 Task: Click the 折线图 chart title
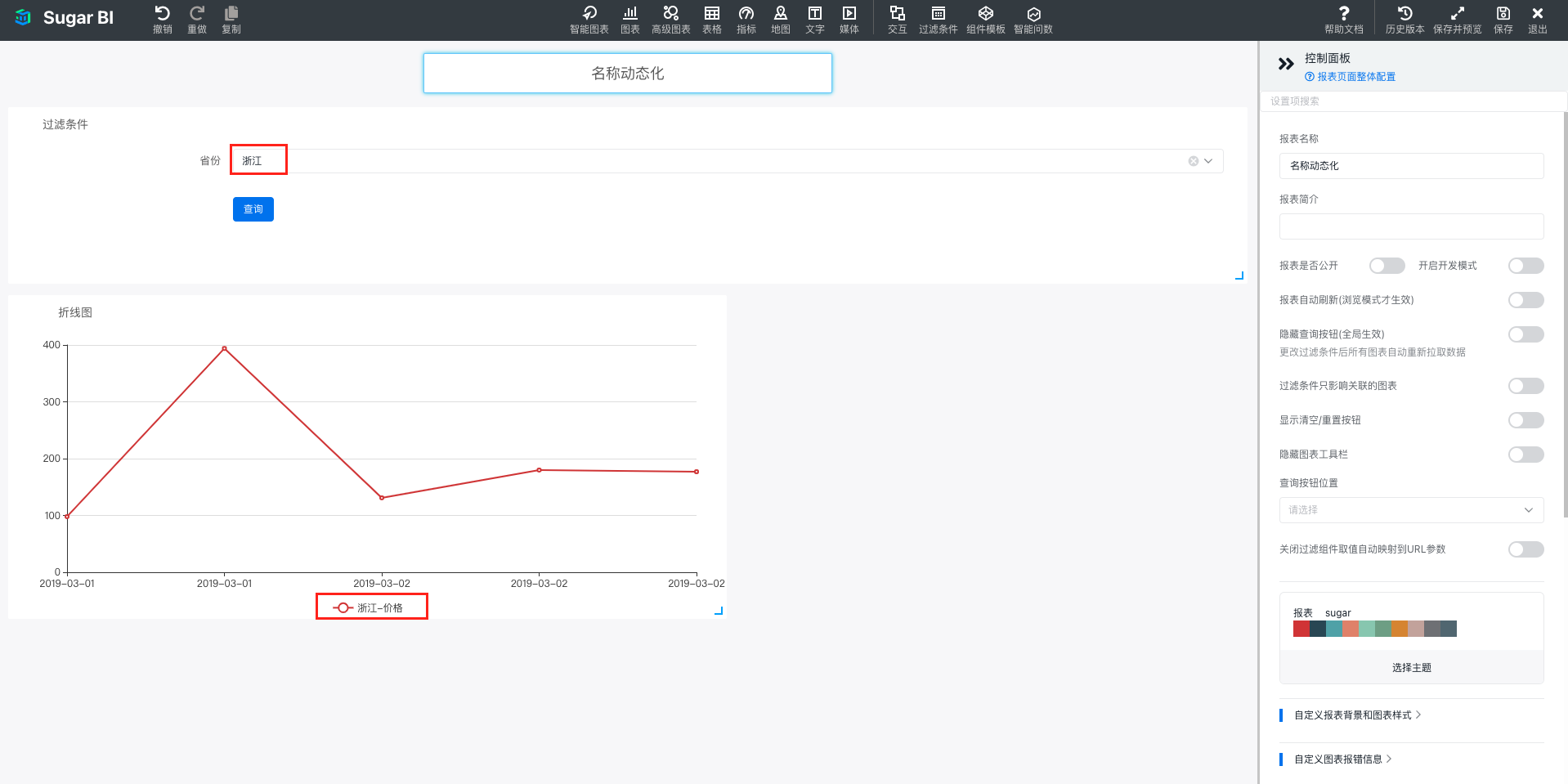pos(75,312)
